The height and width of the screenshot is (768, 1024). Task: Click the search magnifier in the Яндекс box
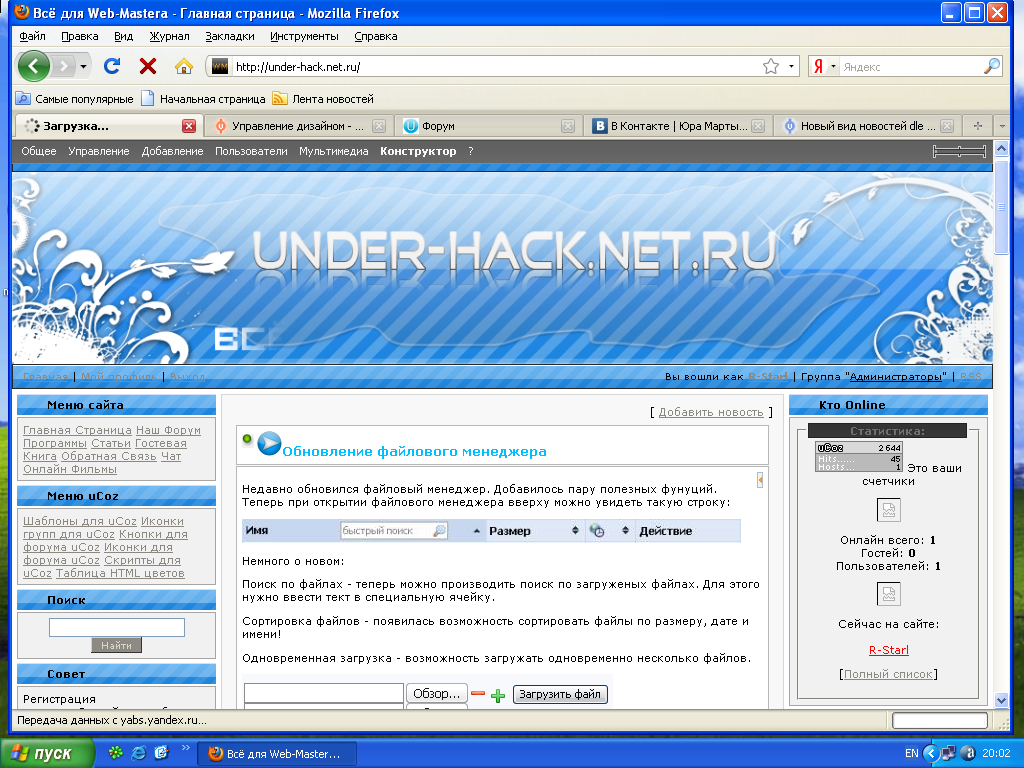(x=991, y=66)
